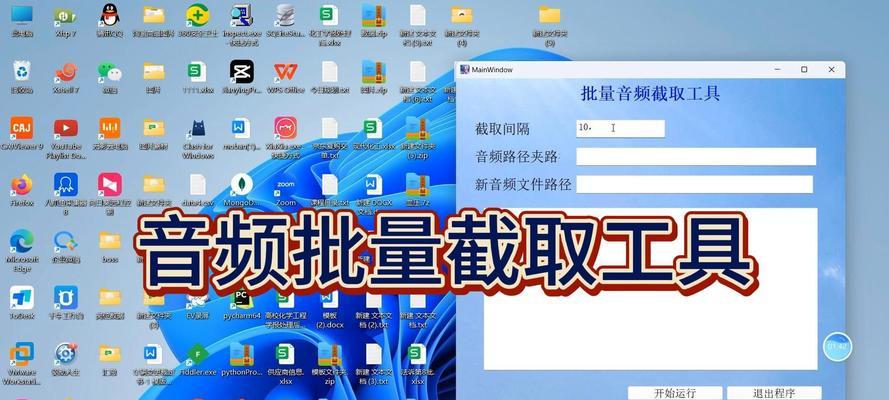Select the 模板 (2).docx document
The image size is (889, 400).
[x=329, y=299]
